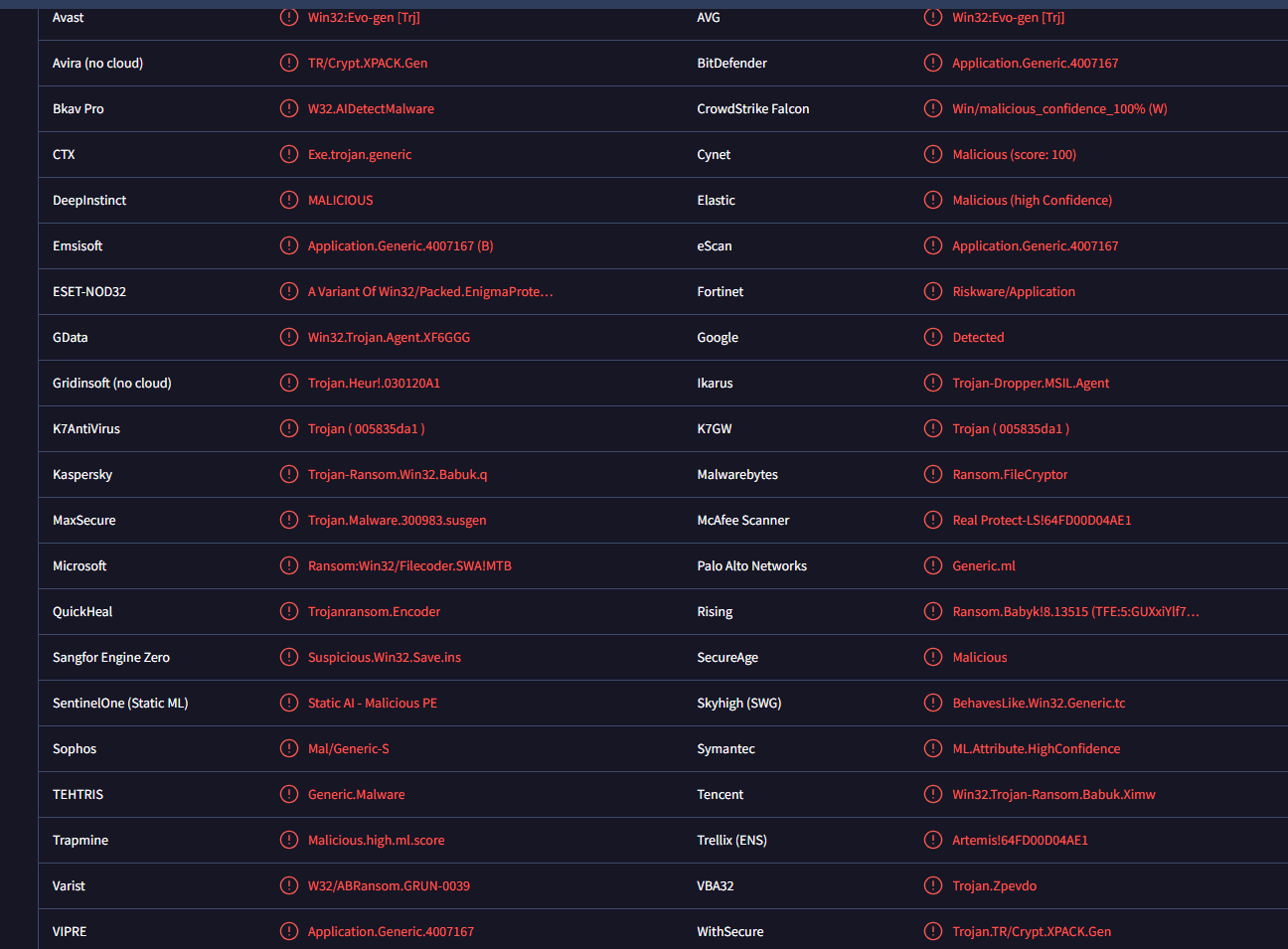The width and height of the screenshot is (1288, 949).
Task: Click Win32.Trojan-Ransom.Babuk.Ximw from Tencent
Action: [1053, 794]
